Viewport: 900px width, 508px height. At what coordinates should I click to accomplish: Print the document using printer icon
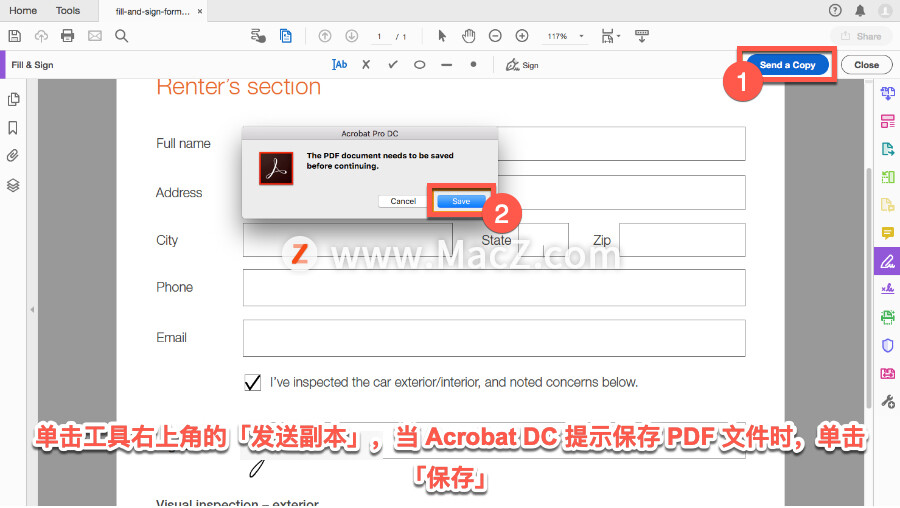[68, 36]
